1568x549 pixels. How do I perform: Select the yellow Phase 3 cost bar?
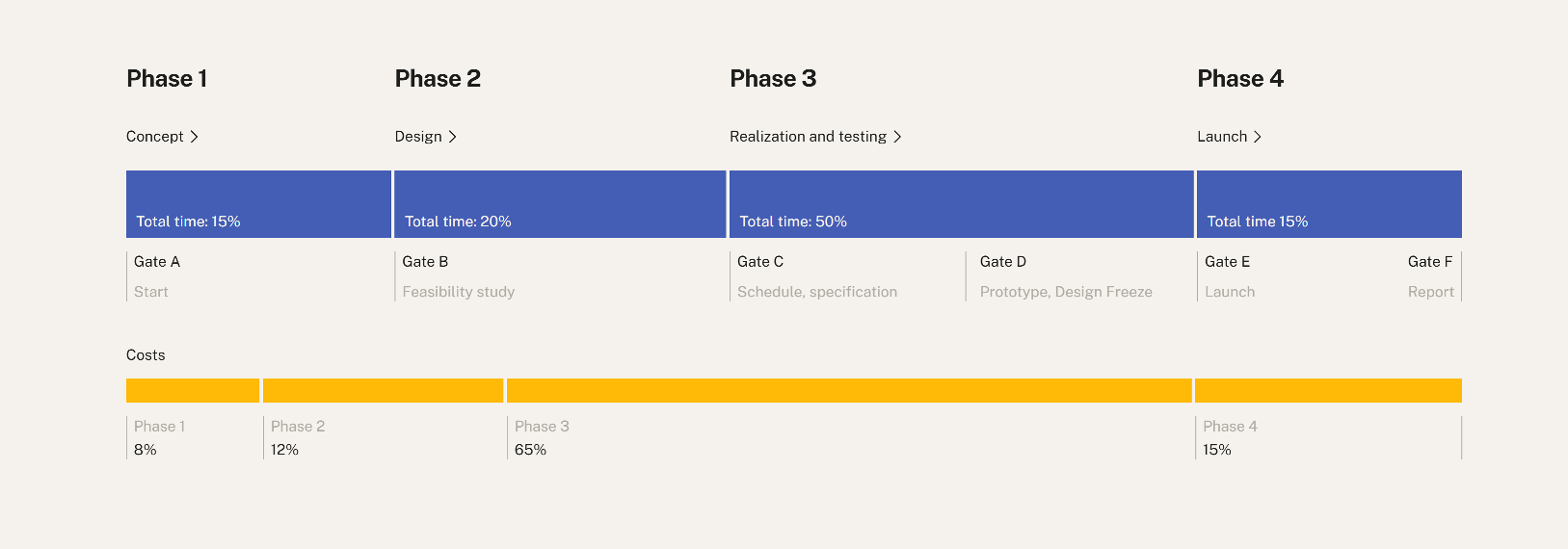click(849, 390)
